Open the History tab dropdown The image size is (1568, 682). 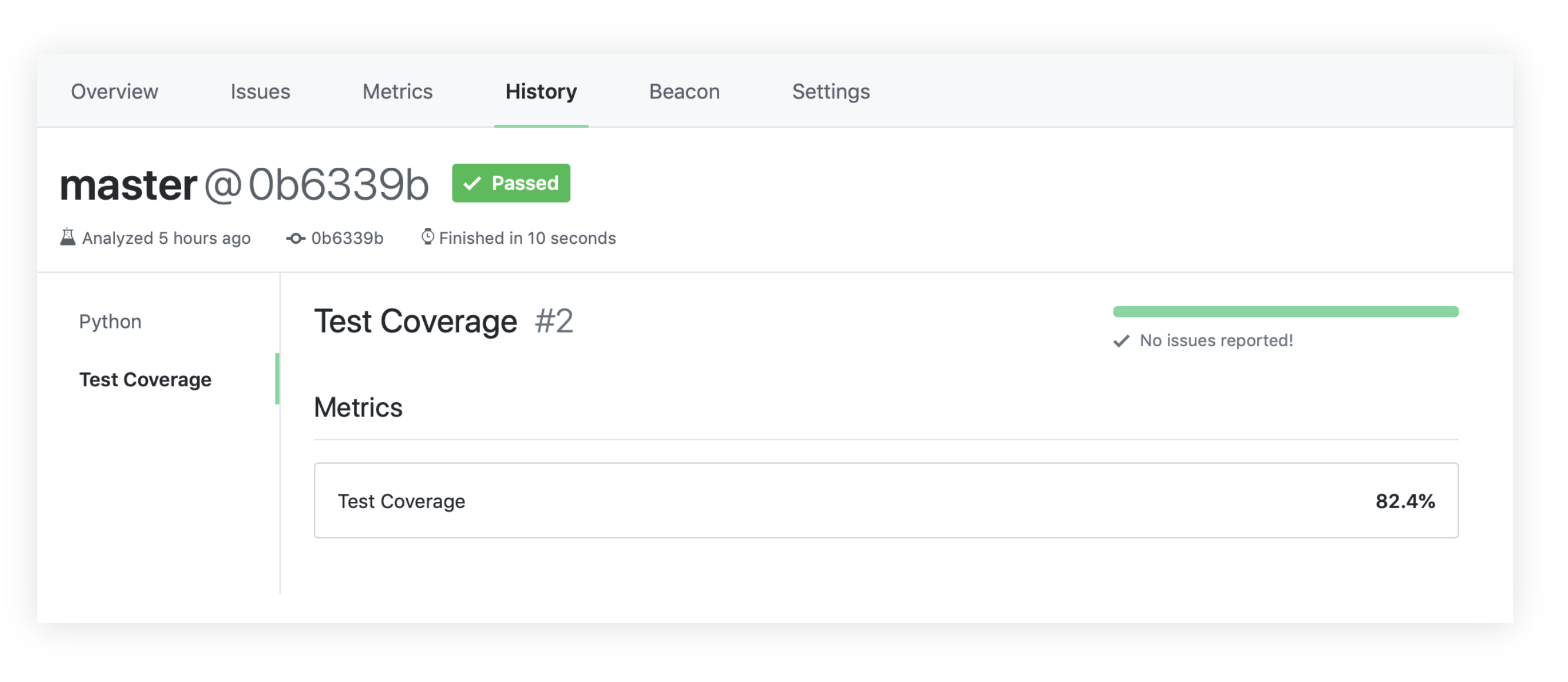540,90
